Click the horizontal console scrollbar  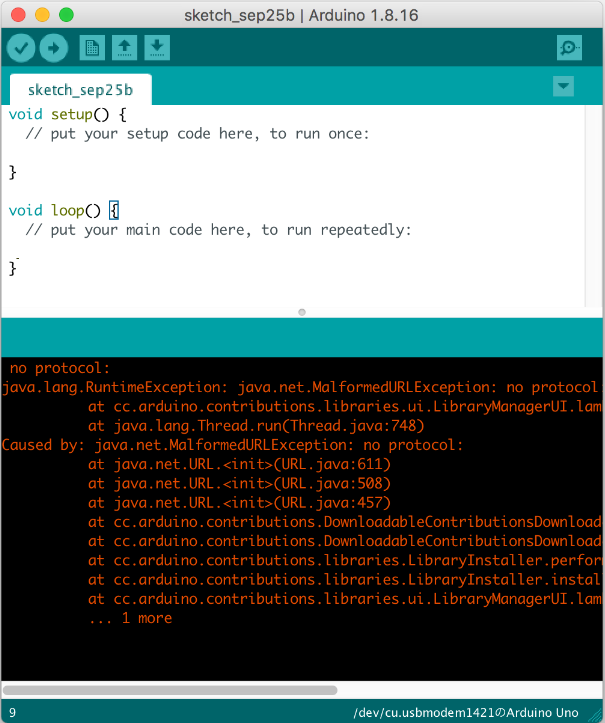pyautogui.click(x=170, y=690)
